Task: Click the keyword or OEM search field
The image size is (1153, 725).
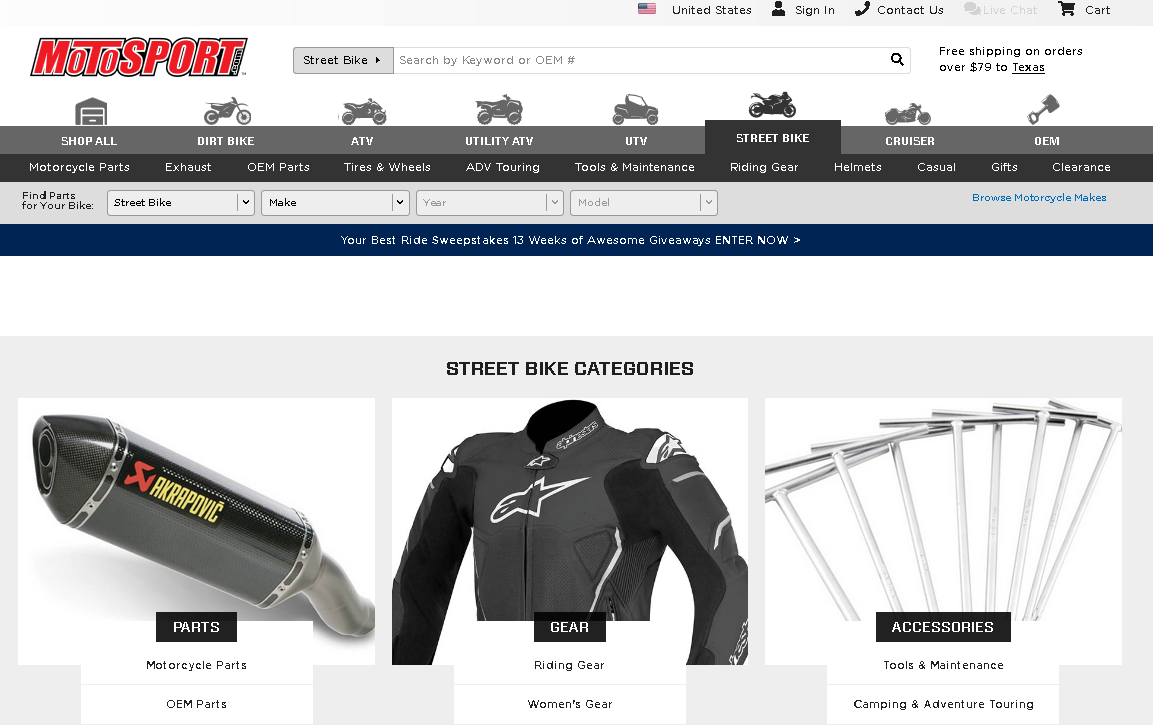Action: tap(640, 60)
